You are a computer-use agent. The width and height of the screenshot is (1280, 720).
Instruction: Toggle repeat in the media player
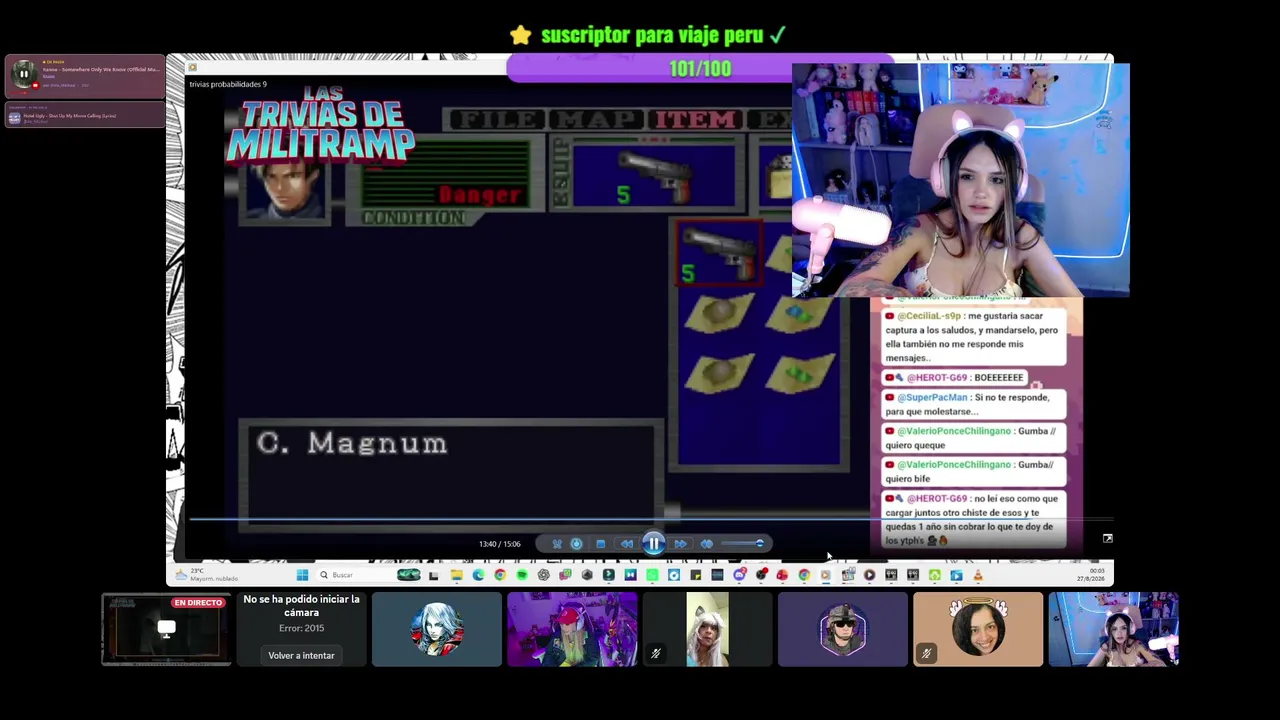pyautogui.click(x=576, y=544)
